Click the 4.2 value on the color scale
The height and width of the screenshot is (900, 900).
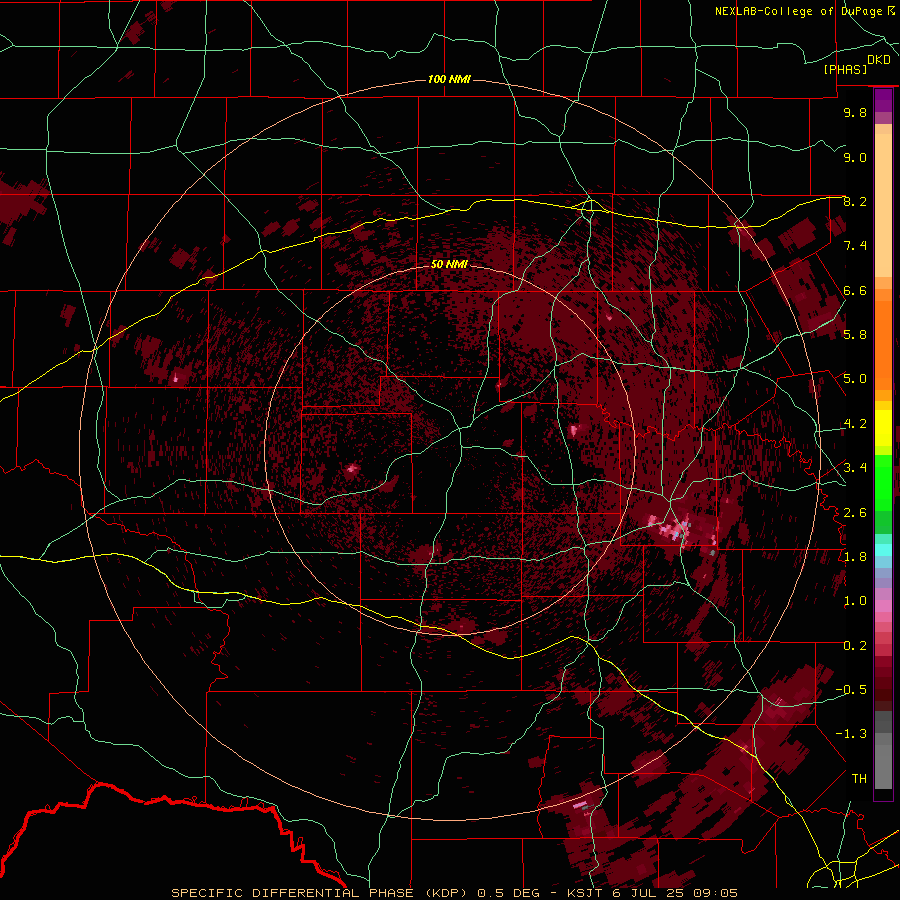(x=855, y=424)
